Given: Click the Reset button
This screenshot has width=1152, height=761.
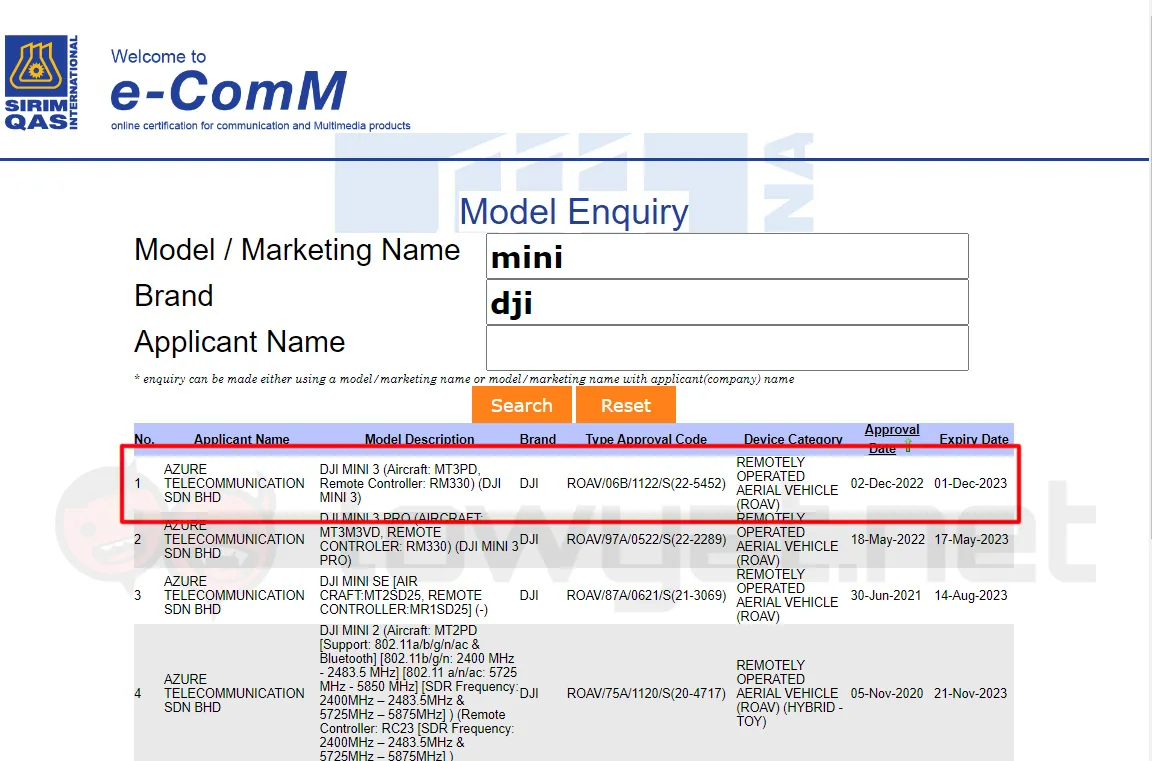Looking at the screenshot, I should 626,405.
